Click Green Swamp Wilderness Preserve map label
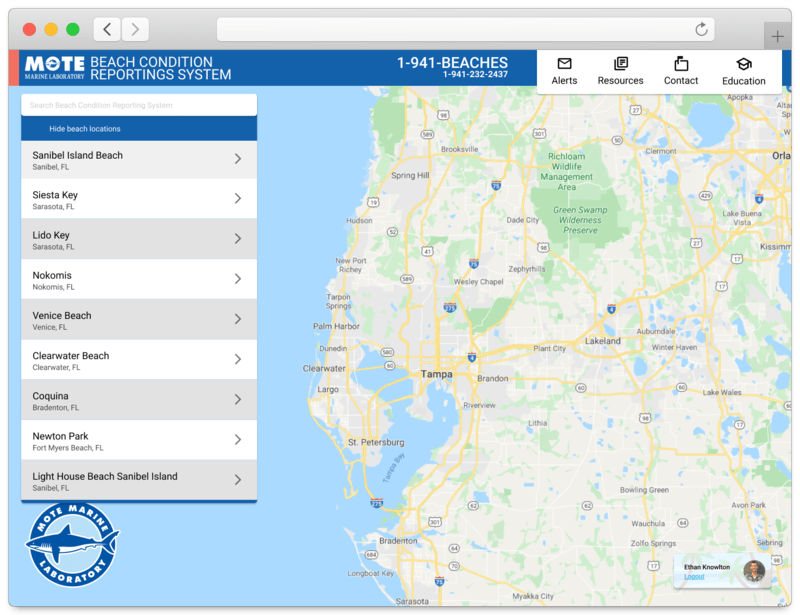 (580, 220)
